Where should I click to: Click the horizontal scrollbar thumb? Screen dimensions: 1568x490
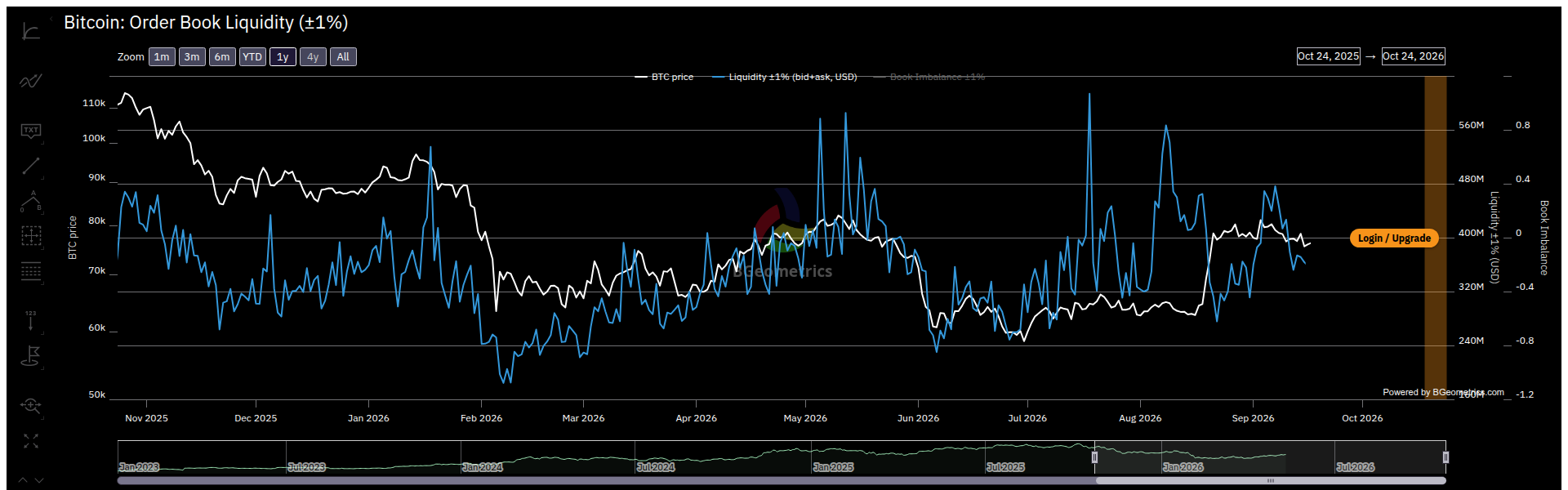(x=1271, y=481)
